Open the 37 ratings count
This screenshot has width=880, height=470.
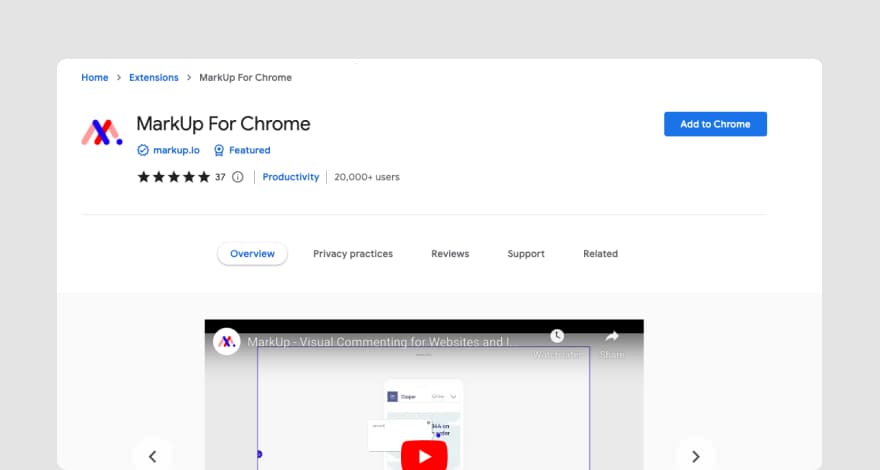pyautogui.click(x=220, y=177)
